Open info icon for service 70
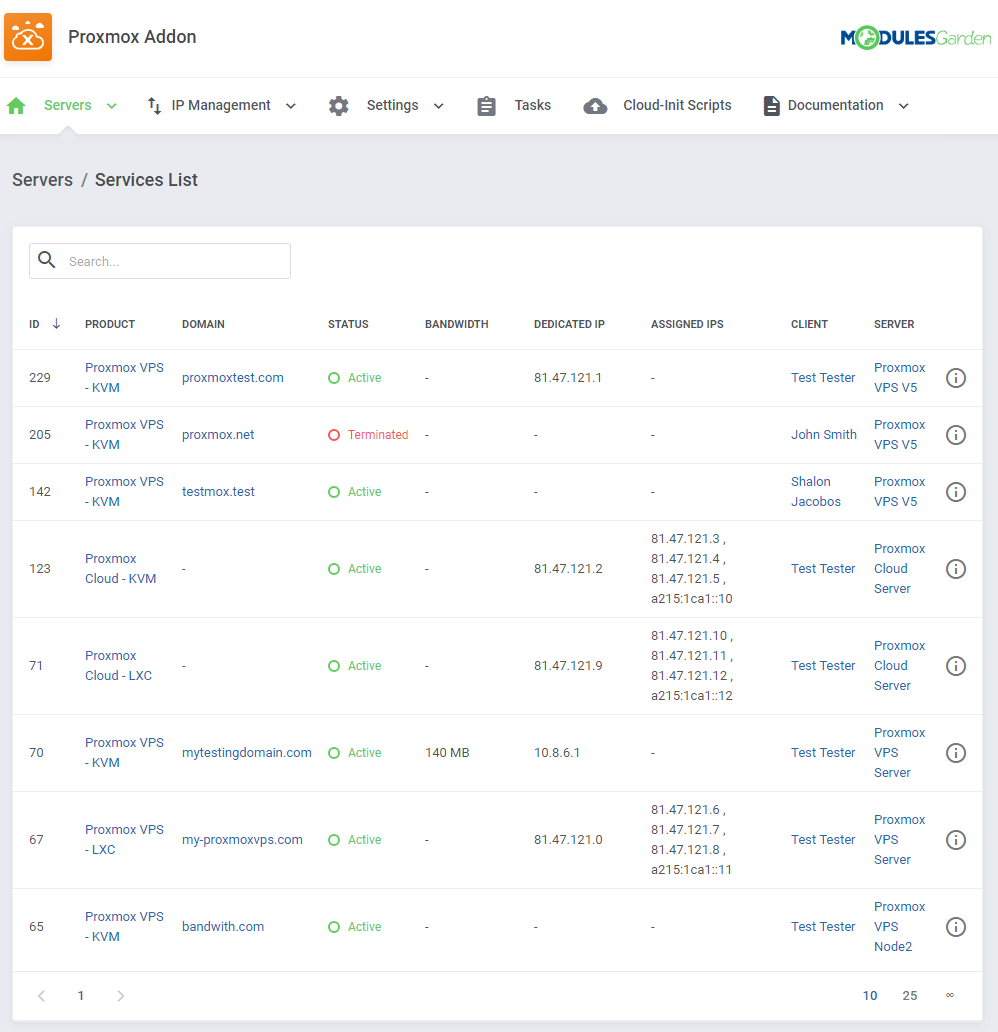Screen dimensions: 998x1032 click(x=956, y=752)
